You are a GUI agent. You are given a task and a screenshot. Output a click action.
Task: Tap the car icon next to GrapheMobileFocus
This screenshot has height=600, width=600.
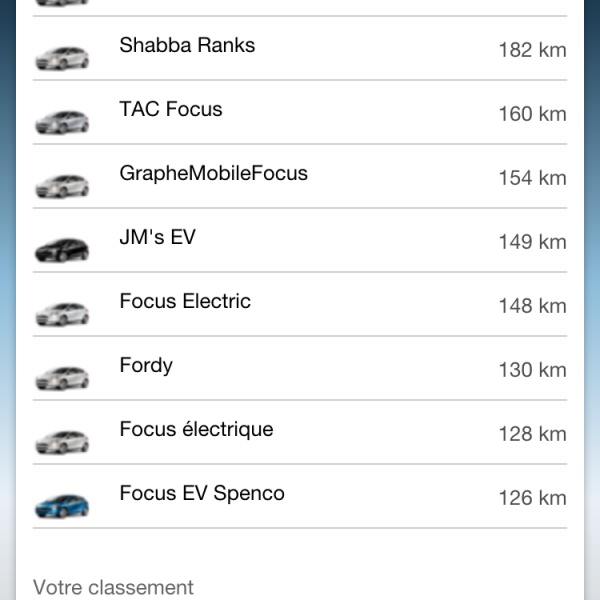pos(62,185)
